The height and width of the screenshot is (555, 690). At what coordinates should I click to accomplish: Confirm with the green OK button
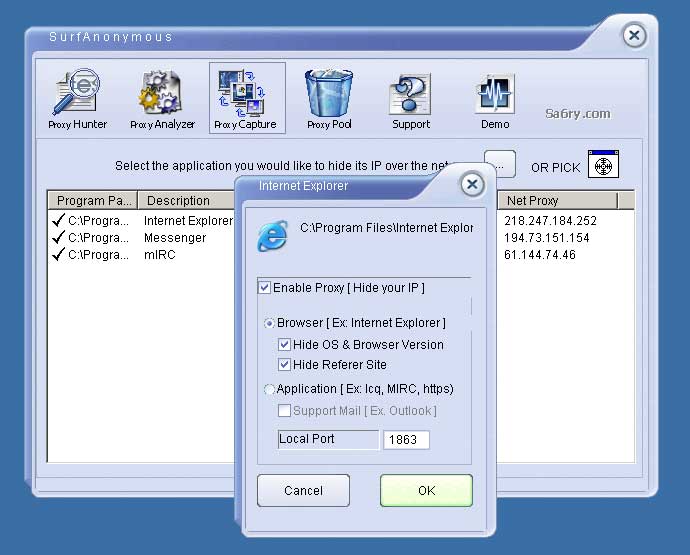click(x=426, y=490)
